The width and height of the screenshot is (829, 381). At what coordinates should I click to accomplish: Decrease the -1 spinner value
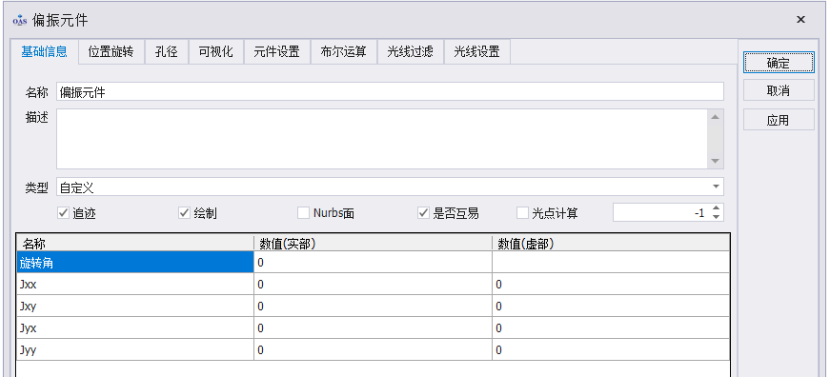pyautogui.click(x=716, y=217)
